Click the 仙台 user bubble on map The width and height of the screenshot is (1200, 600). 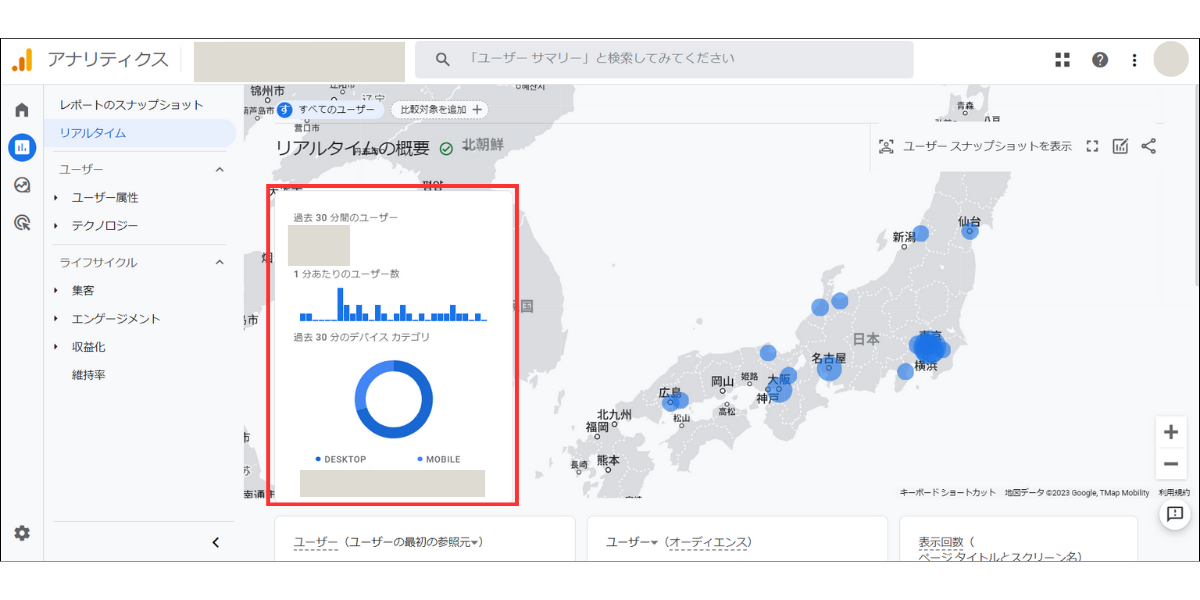coord(969,231)
